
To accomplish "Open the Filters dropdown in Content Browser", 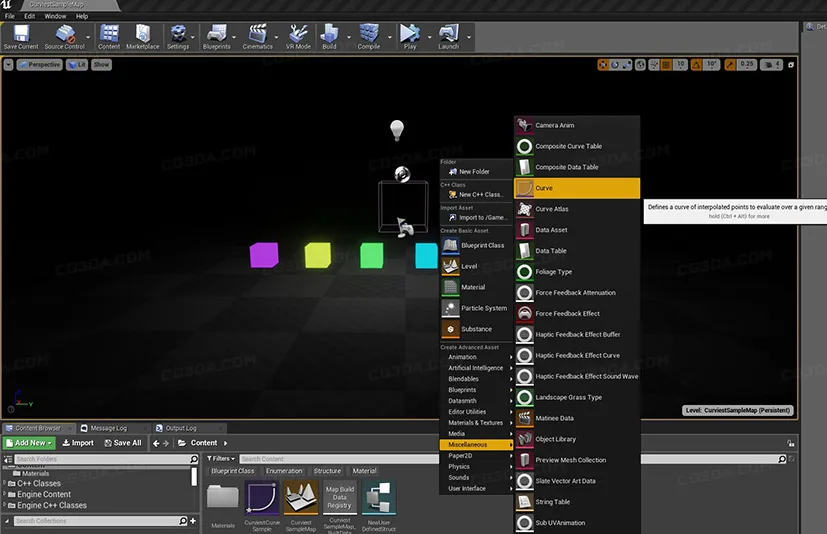I will pyautogui.click(x=220, y=459).
